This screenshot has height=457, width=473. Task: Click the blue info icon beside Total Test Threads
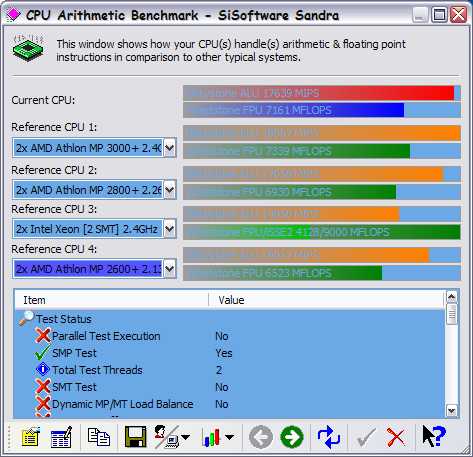[x=43, y=369]
